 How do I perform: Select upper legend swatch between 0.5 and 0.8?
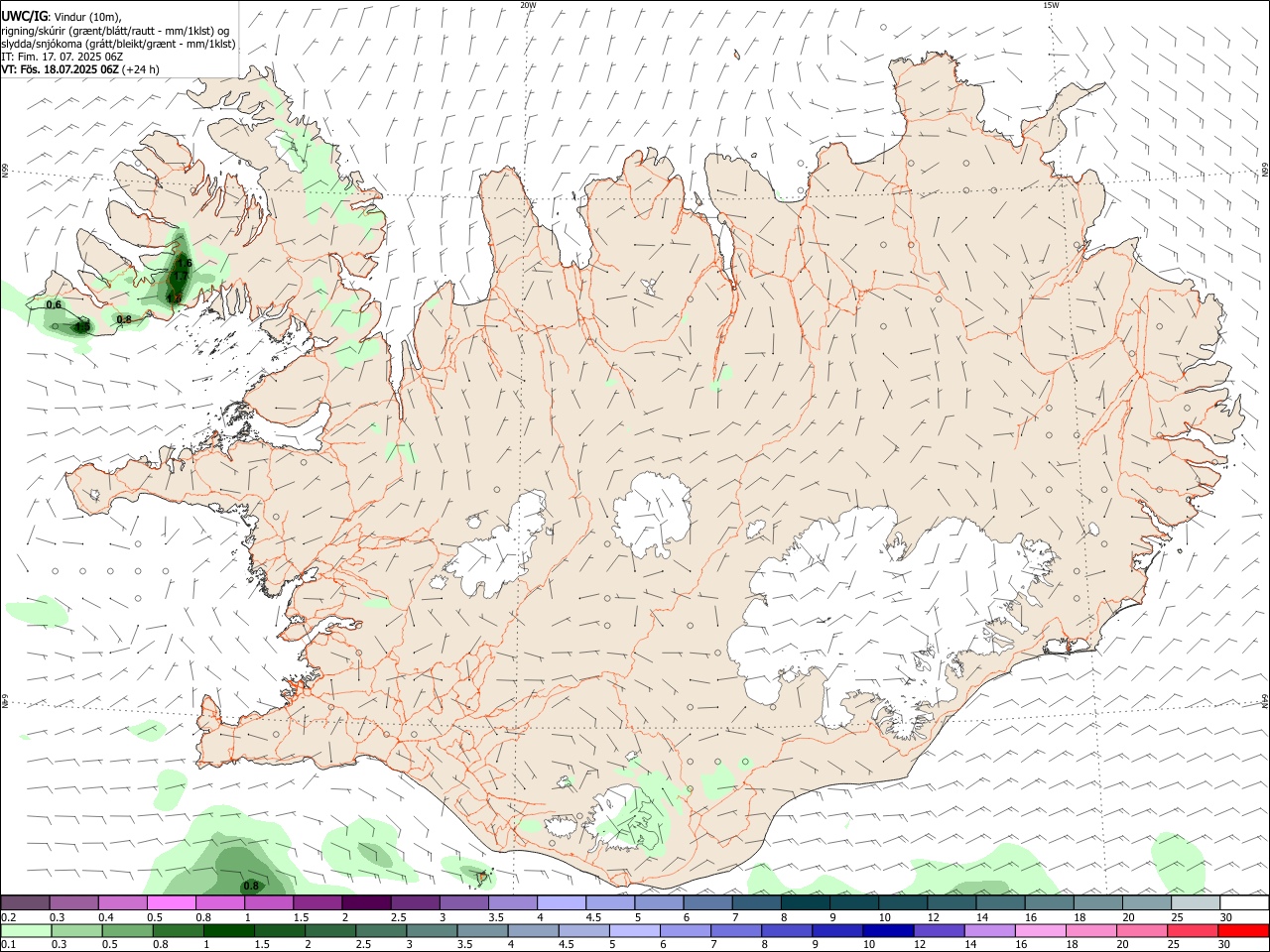coord(171,902)
